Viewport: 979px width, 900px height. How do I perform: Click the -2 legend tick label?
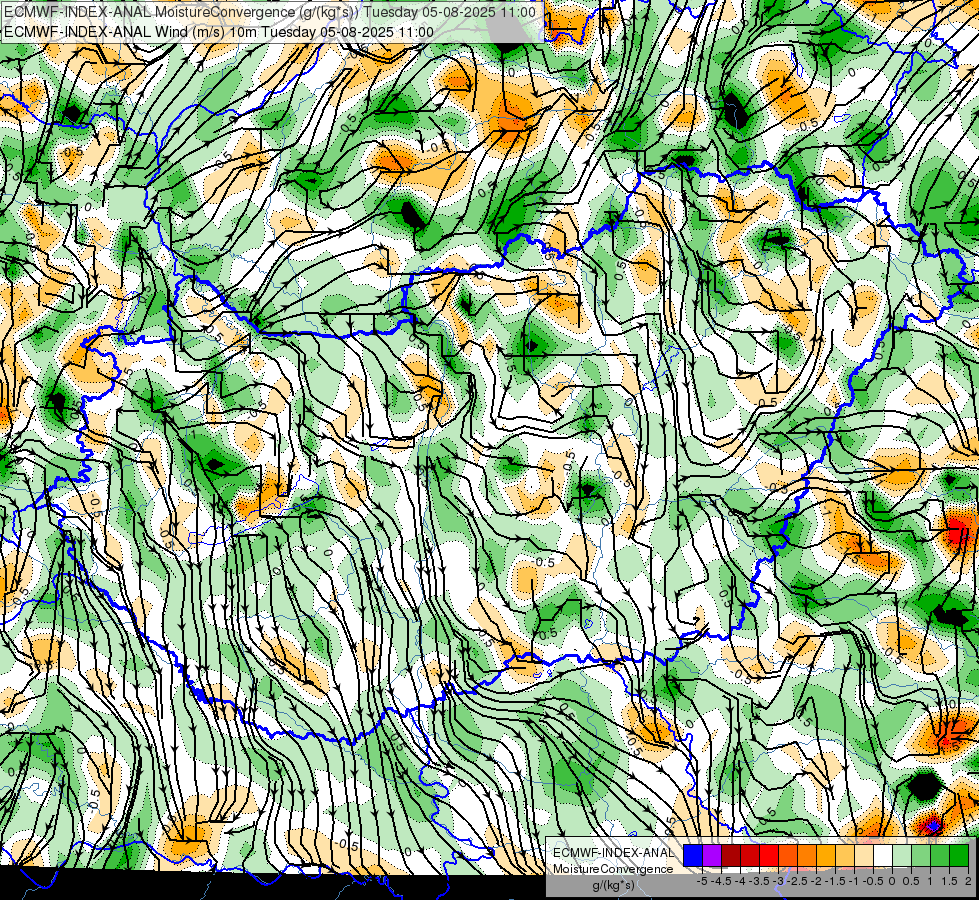[816, 881]
